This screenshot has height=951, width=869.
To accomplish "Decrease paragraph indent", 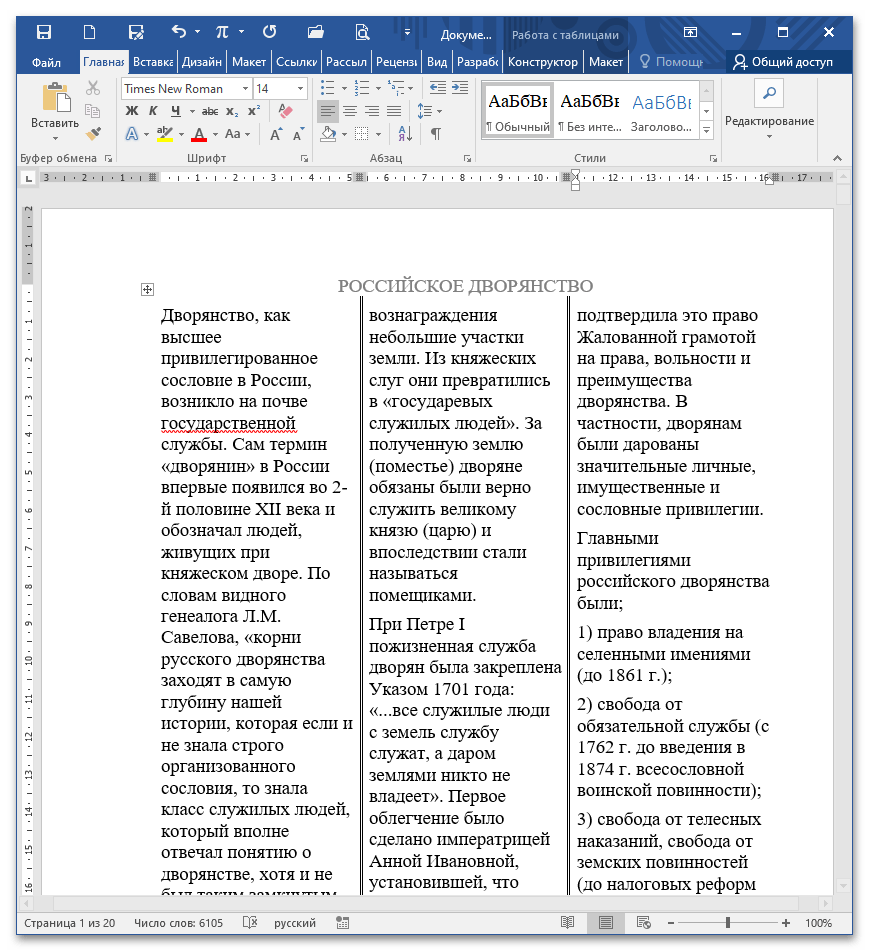I will click(x=437, y=88).
